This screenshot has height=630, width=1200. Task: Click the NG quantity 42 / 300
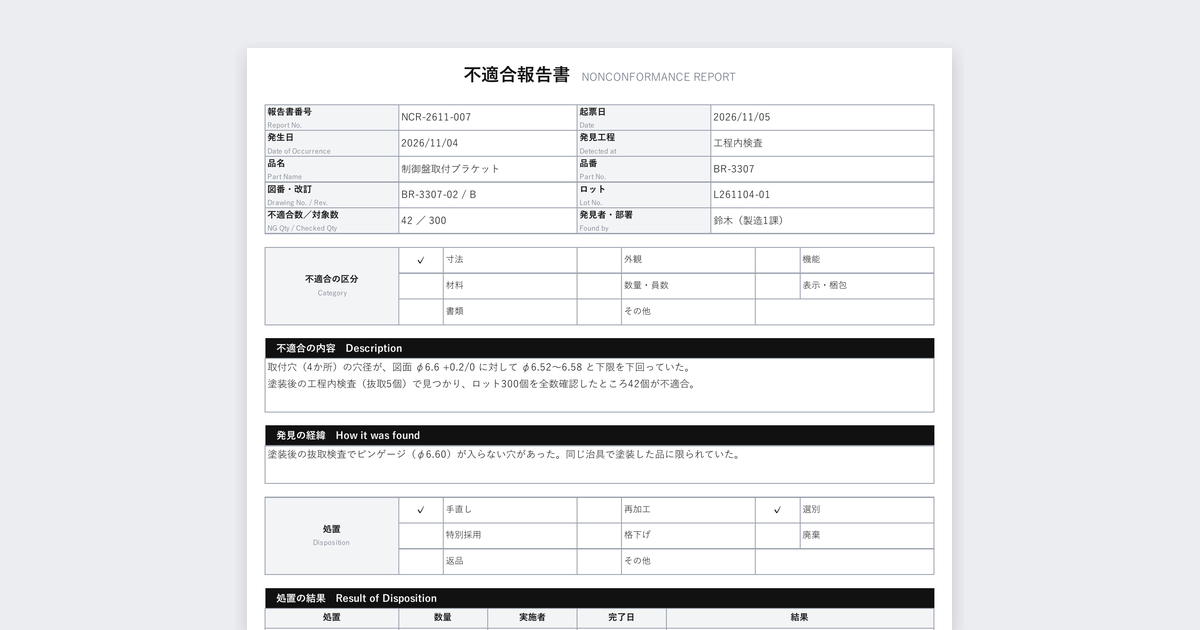(x=424, y=221)
